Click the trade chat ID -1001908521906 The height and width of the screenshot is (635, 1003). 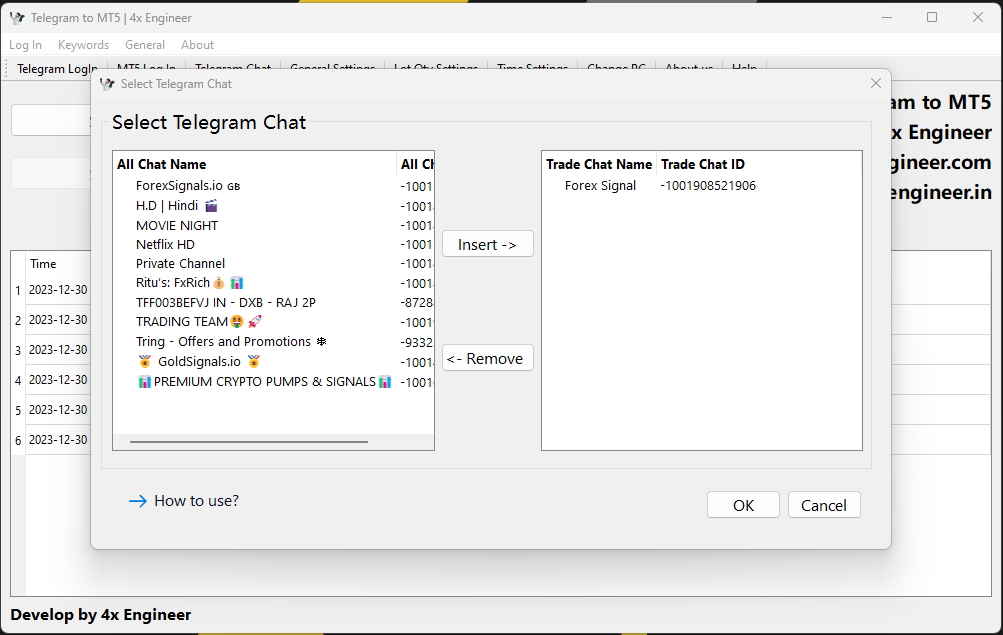pos(707,185)
